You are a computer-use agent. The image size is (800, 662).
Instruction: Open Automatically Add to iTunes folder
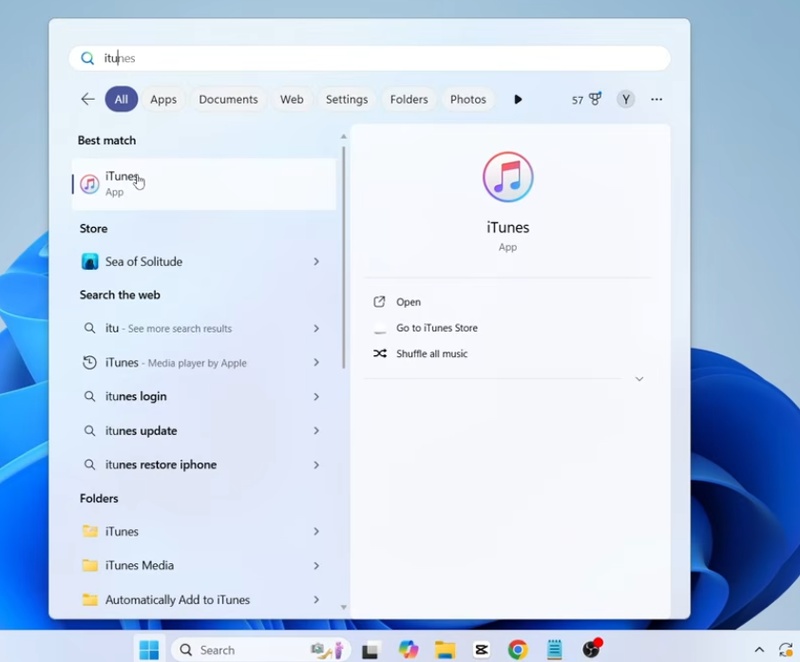click(x=204, y=600)
